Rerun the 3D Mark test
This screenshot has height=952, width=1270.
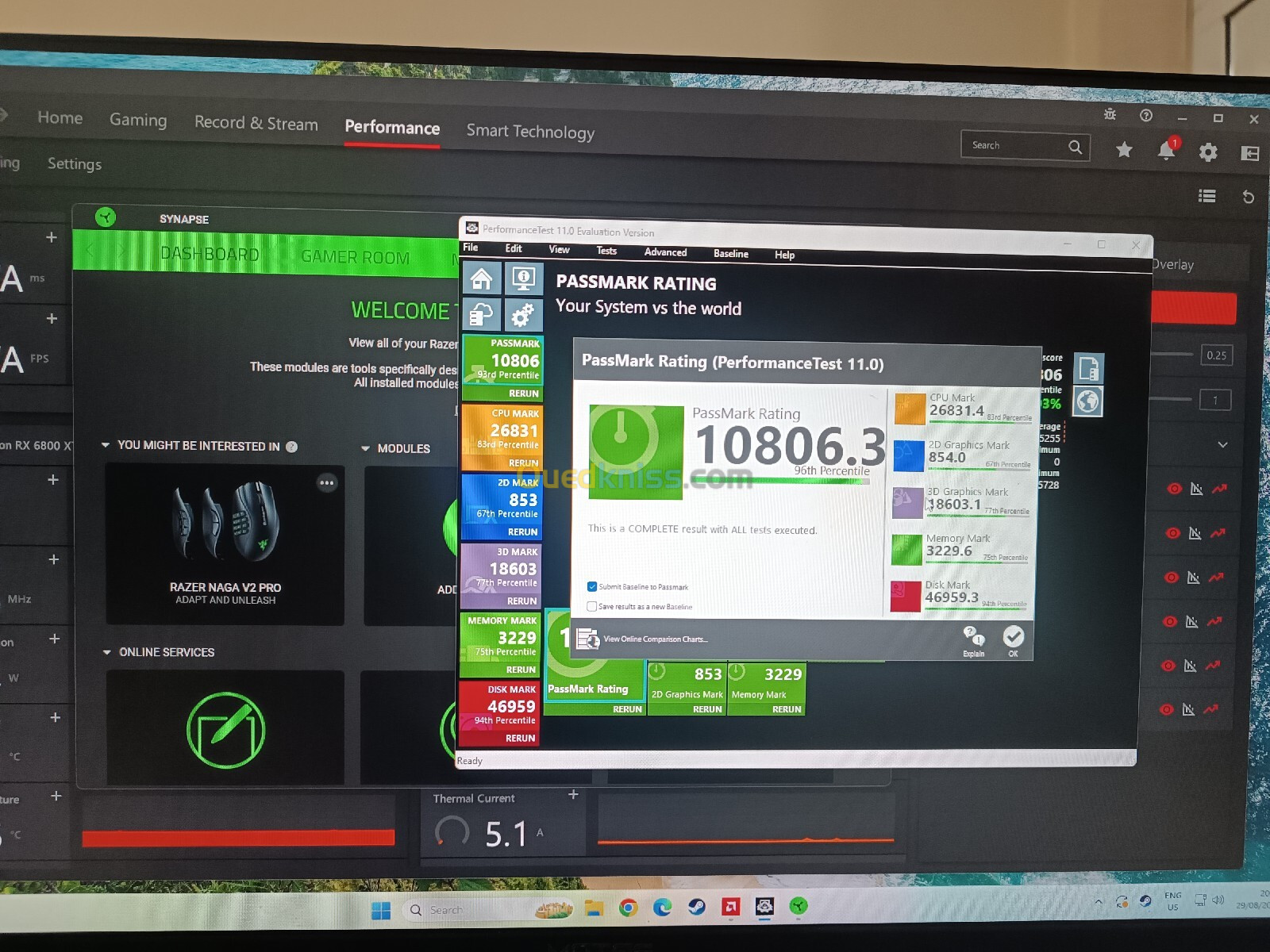click(x=521, y=601)
